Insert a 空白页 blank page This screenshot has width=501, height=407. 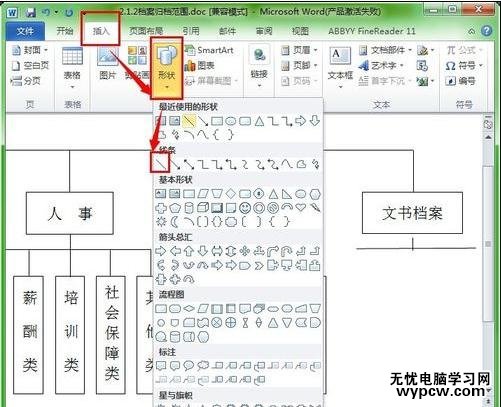pos(30,66)
